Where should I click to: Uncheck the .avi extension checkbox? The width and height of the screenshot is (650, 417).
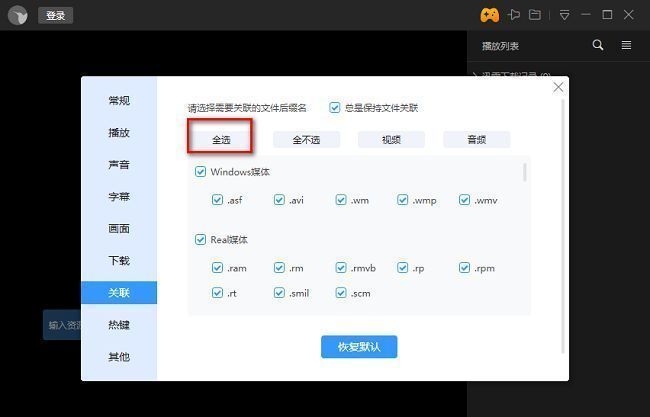[x=279, y=200]
